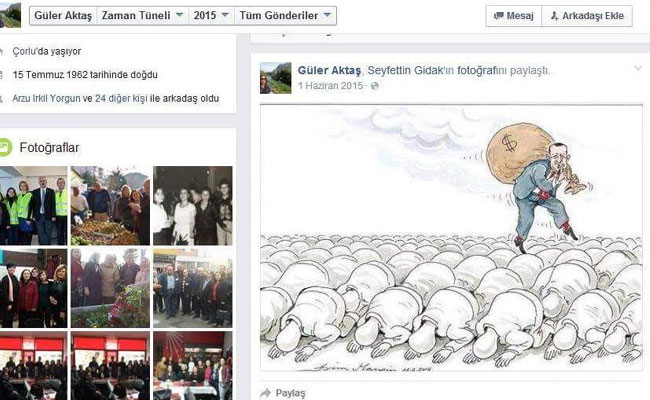Click the add-friend person icon

click(554, 16)
